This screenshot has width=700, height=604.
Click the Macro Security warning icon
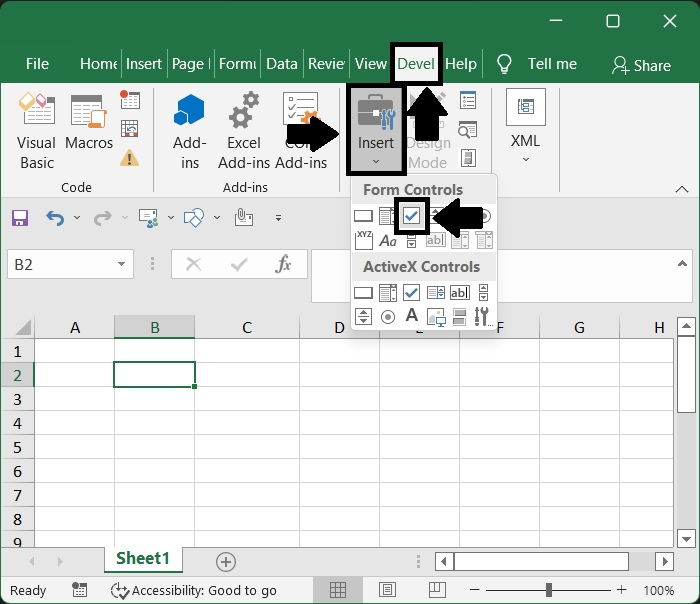[x=130, y=158]
